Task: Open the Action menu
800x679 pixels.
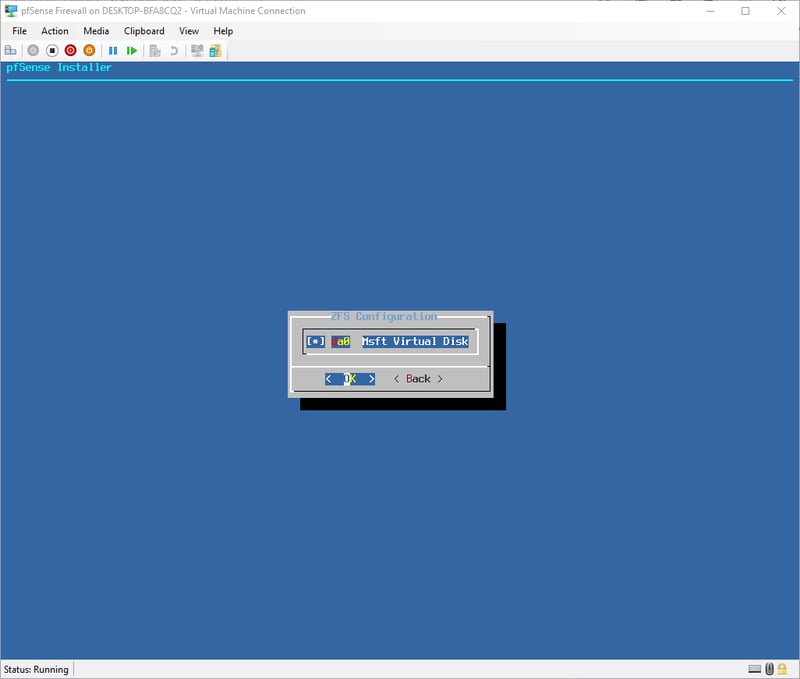Action: 55,31
